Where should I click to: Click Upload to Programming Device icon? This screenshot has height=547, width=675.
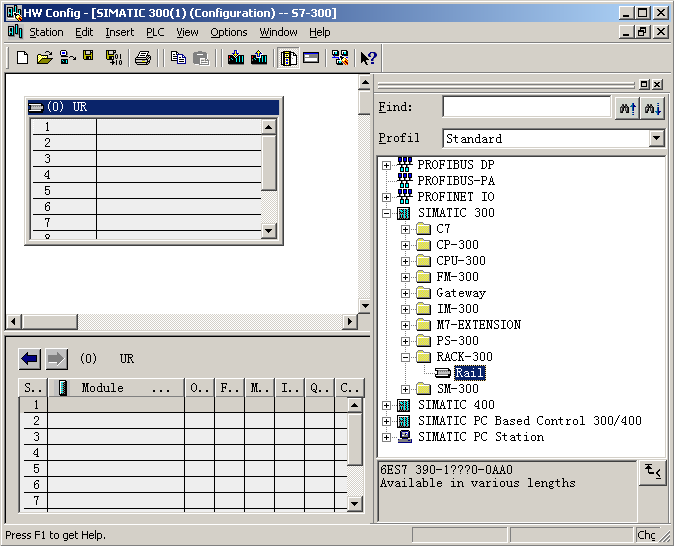pos(259,58)
